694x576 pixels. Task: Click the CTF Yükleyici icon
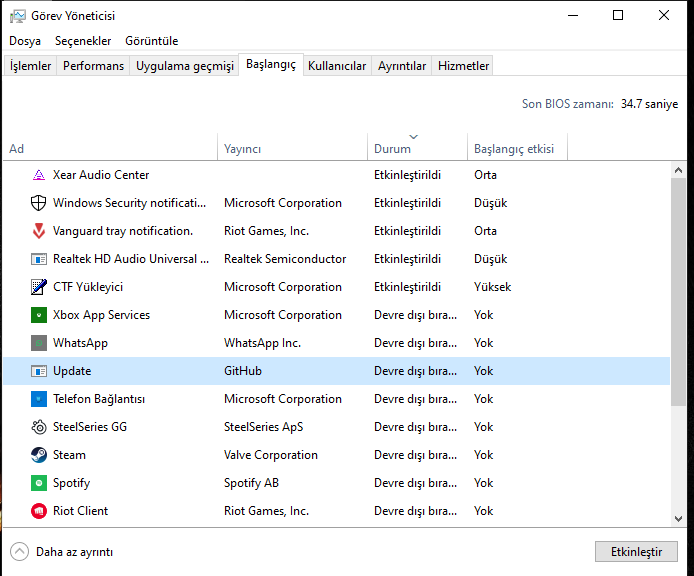click(x=39, y=287)
